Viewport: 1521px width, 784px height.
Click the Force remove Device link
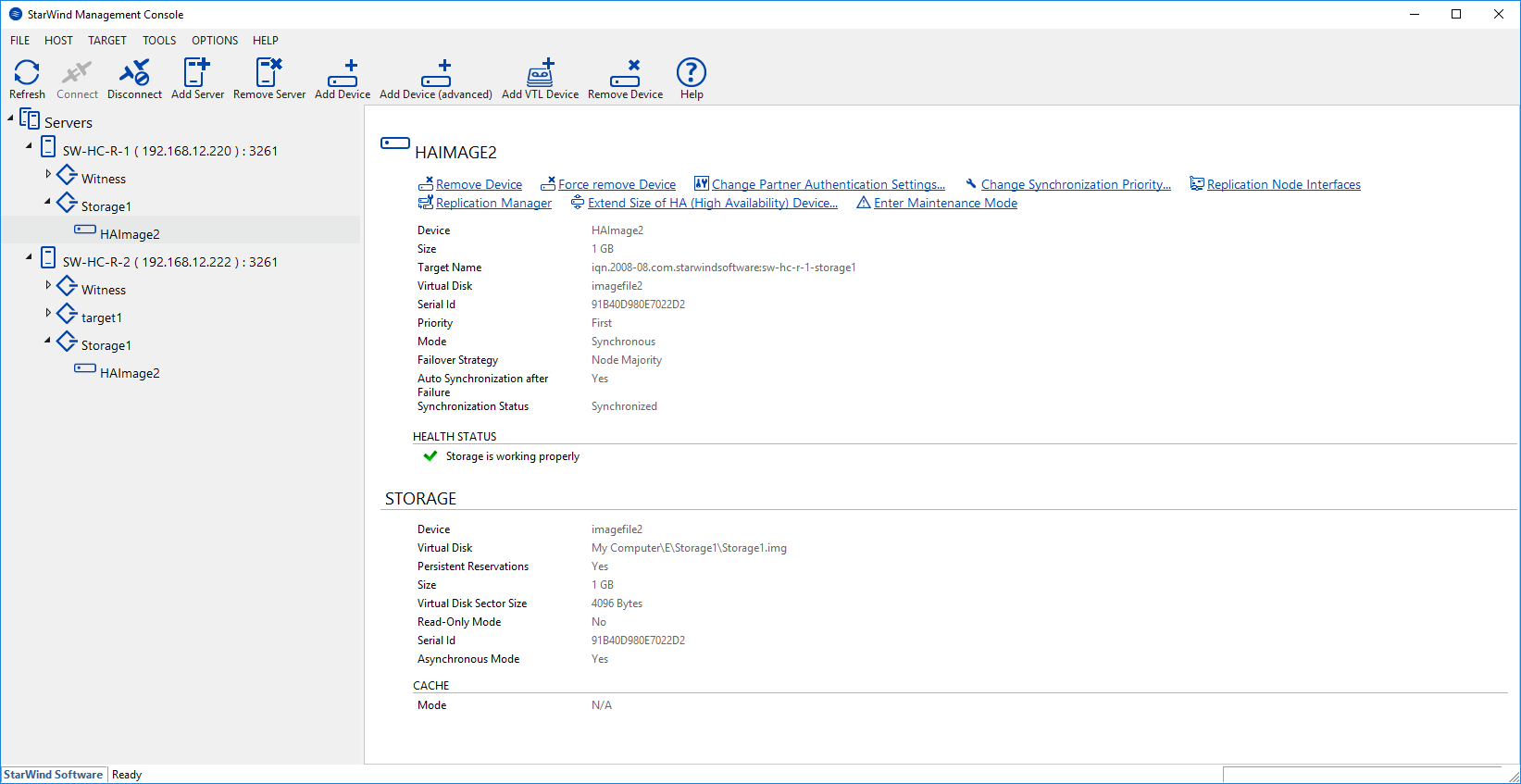pos(617,185)
